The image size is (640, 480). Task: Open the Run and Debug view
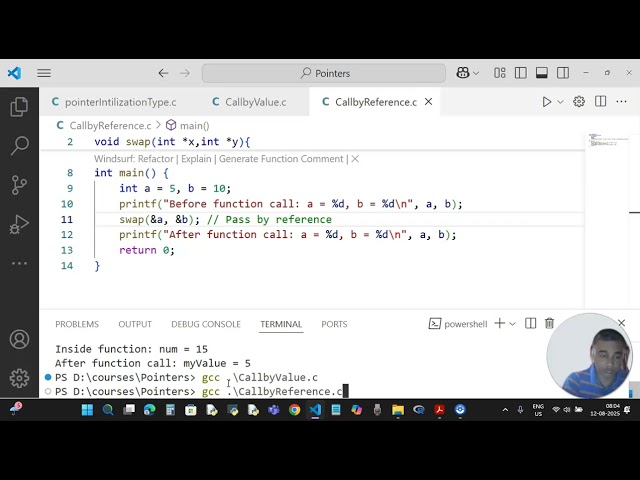tap(19, 224)
